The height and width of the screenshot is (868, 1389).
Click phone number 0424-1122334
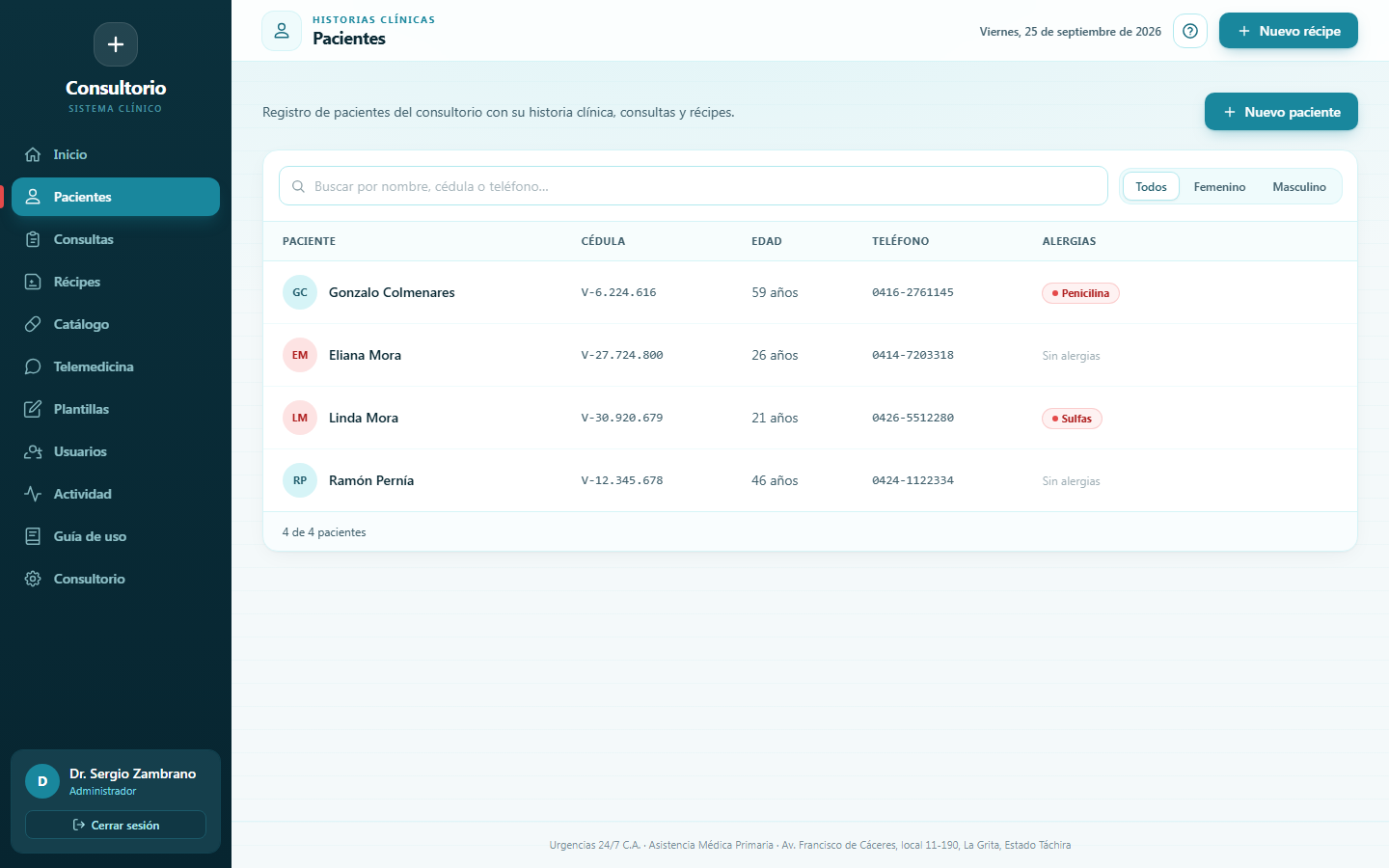click(912, 480)
